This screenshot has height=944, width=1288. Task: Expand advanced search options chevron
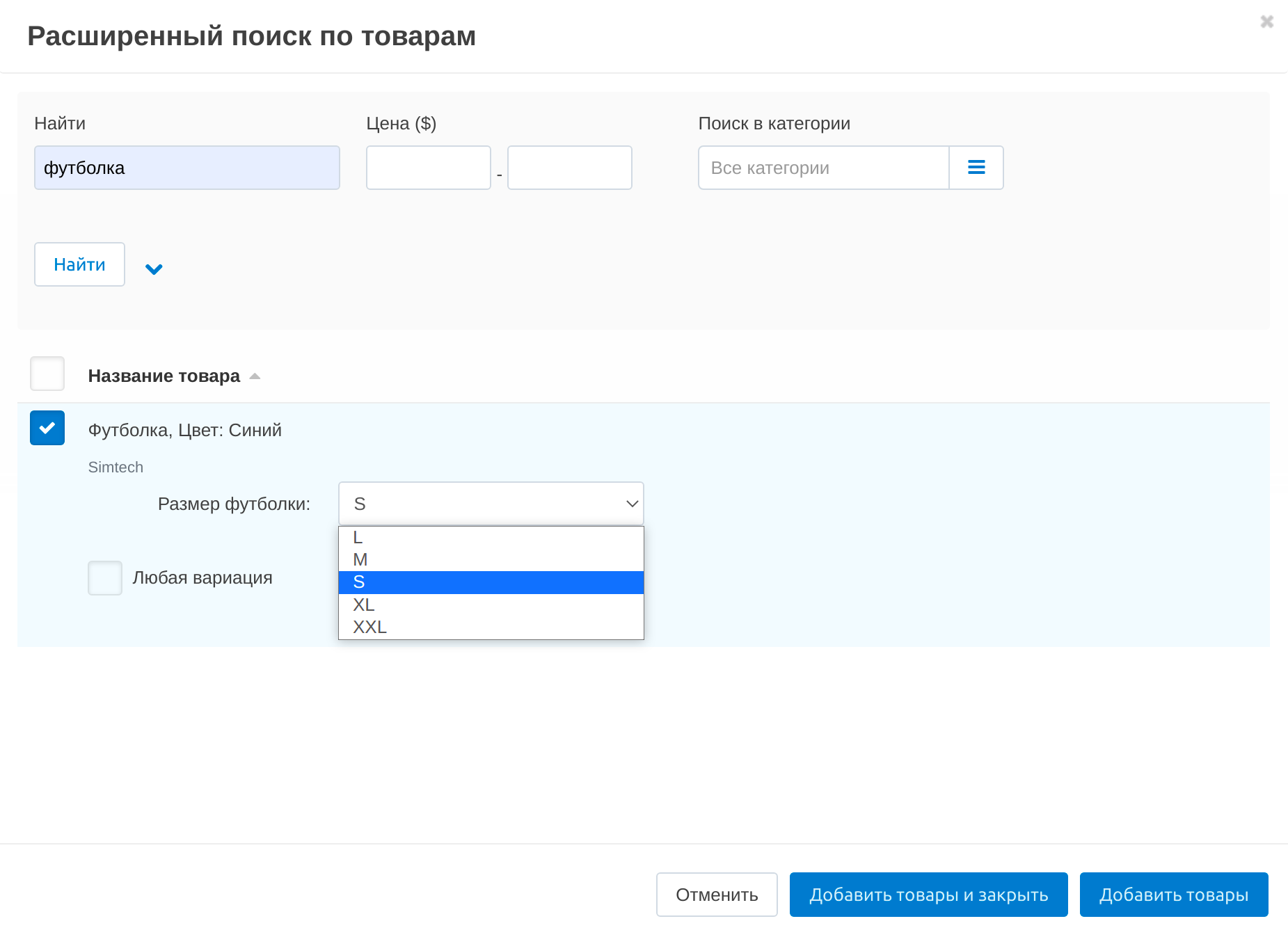click(154, 269)
